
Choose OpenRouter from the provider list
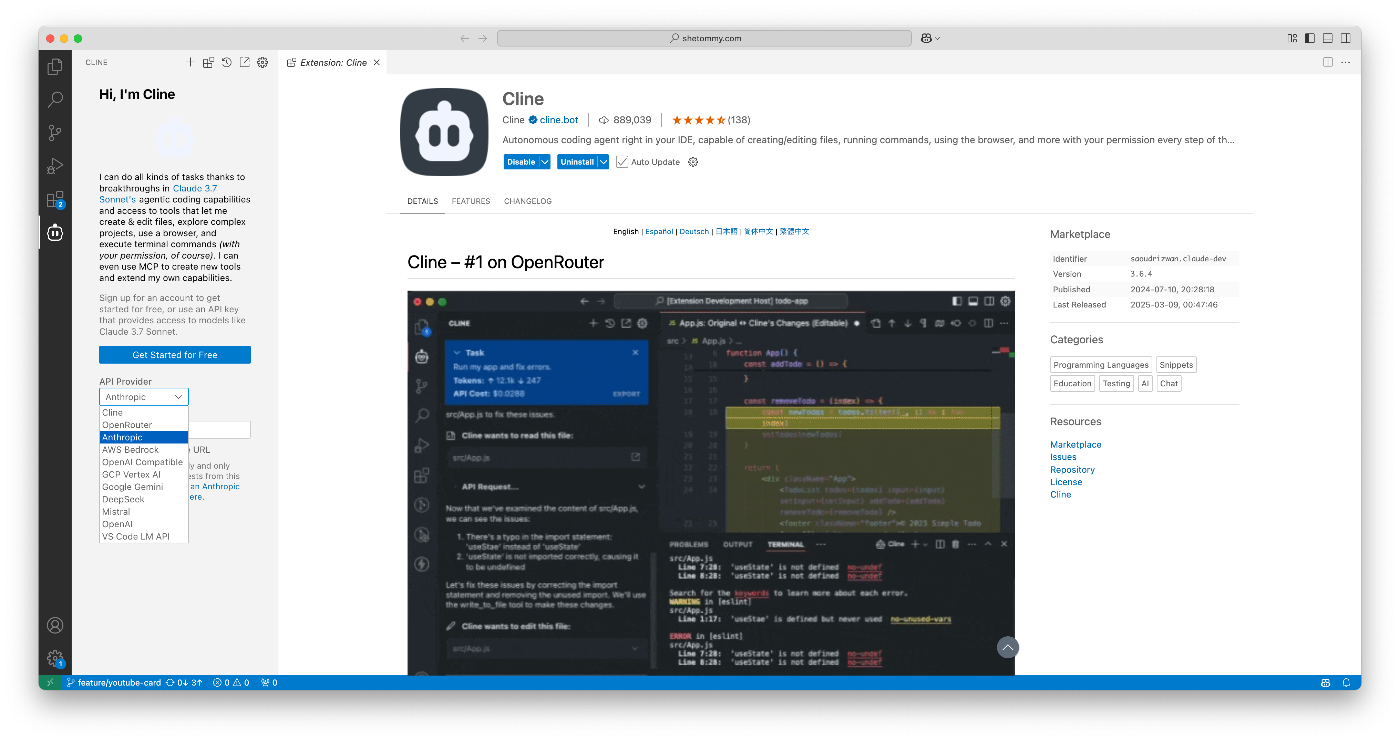pos(143,425)
